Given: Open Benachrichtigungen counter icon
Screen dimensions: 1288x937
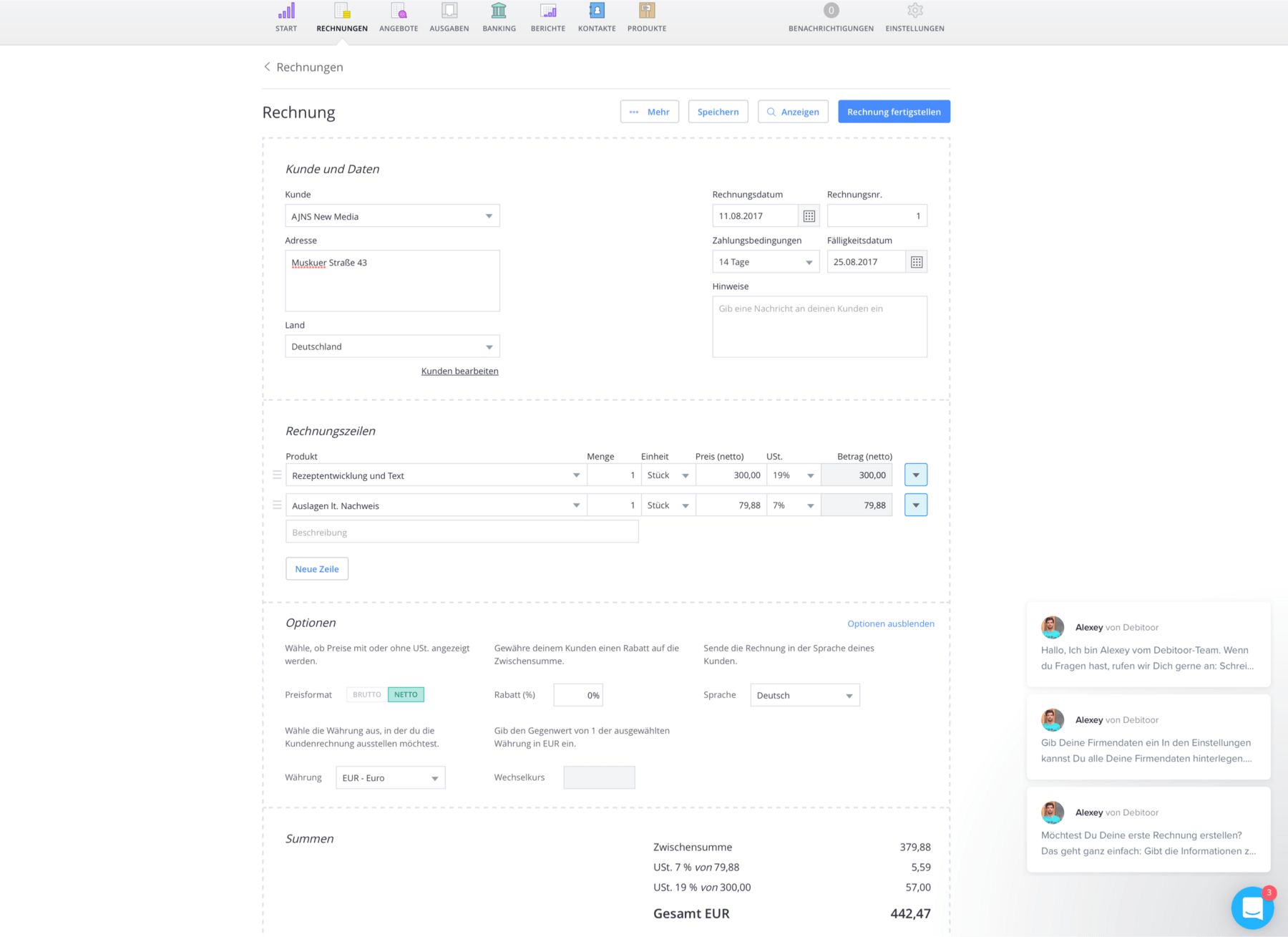Looking at the screenshot, I should 831,11.
